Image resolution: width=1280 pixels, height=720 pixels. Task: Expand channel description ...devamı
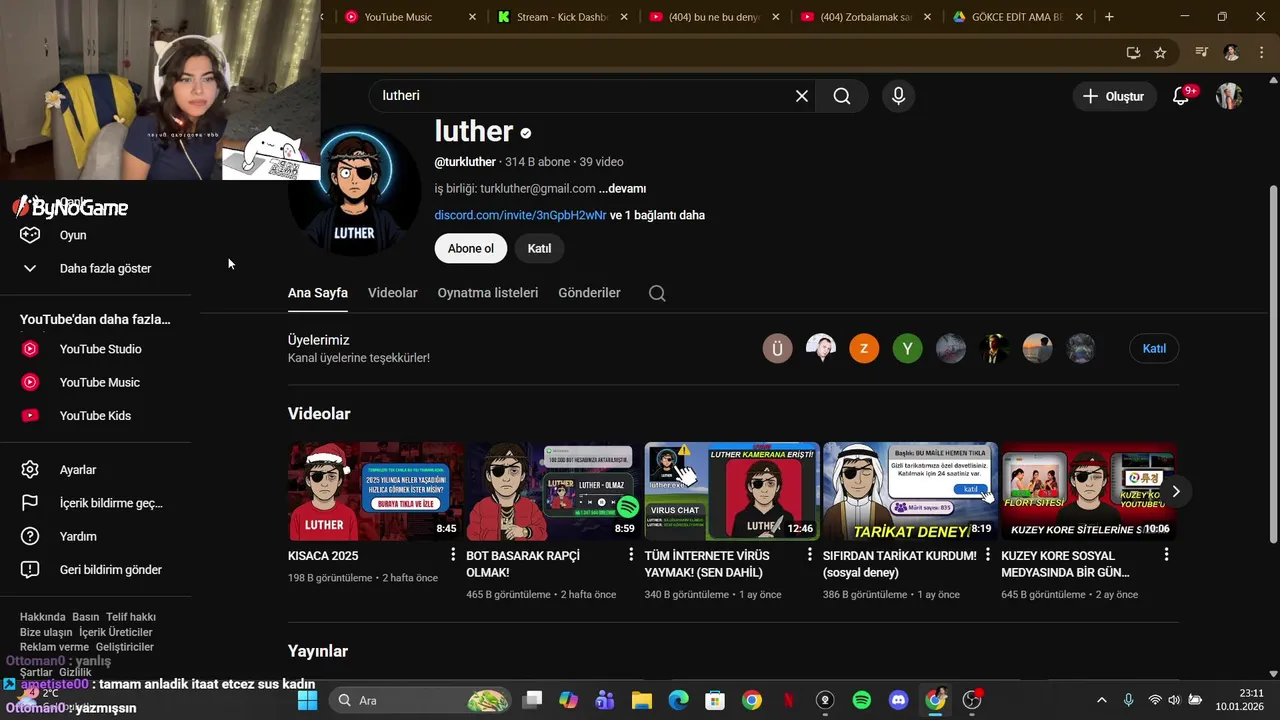coord(622,188)
